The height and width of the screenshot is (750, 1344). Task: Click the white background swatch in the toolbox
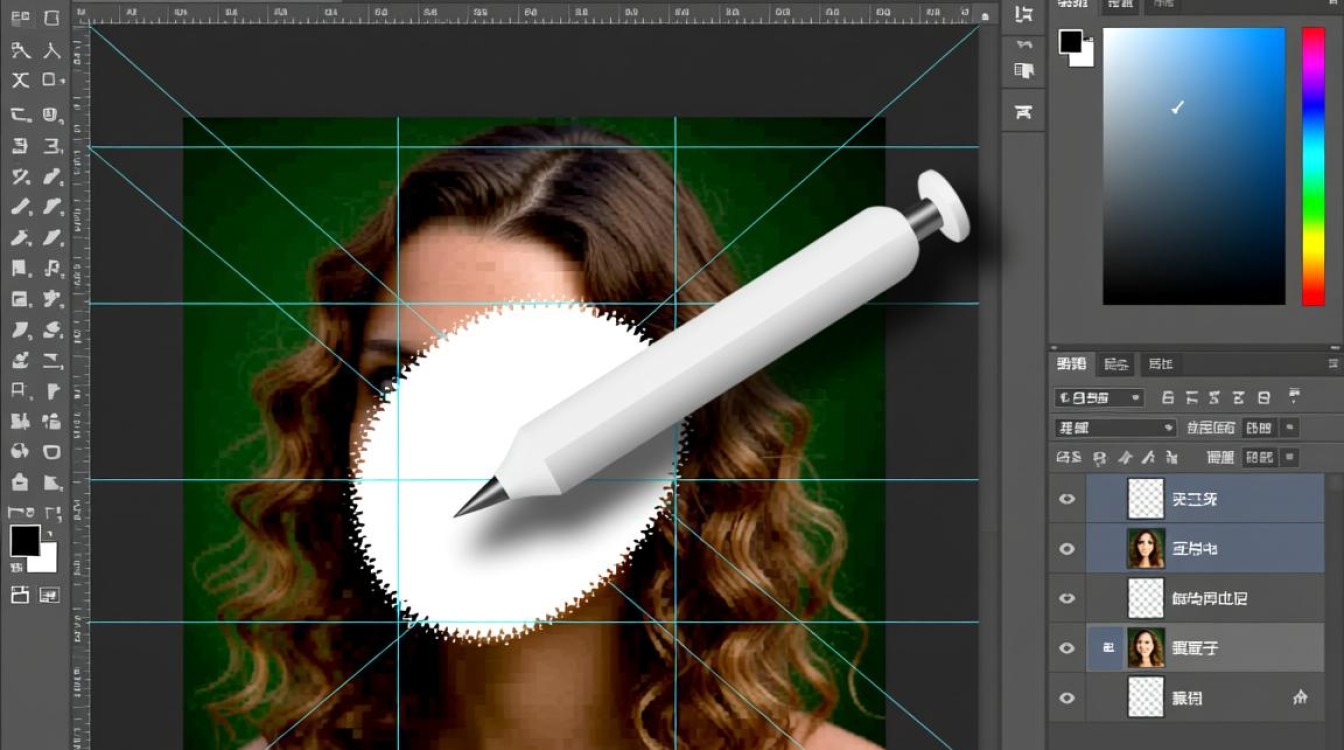tap(46, 560)
